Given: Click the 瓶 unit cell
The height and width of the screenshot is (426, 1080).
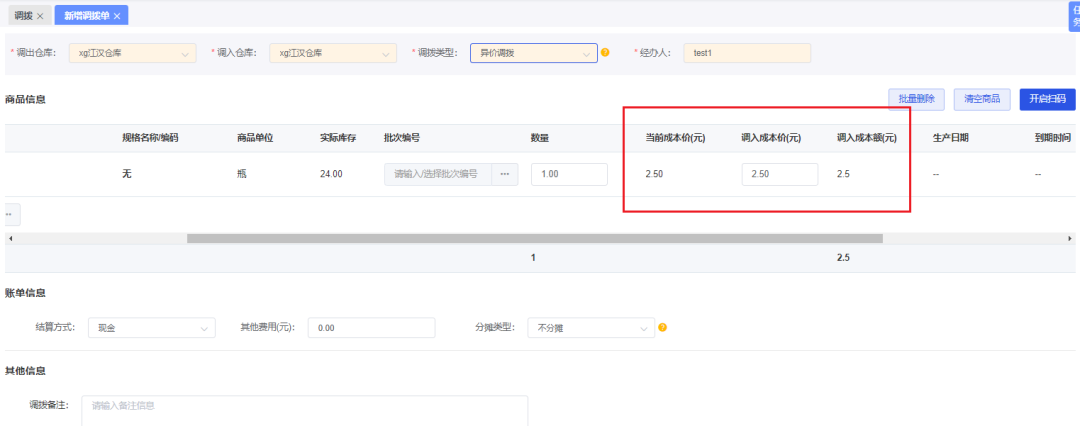Looking at the screenshot, I should (242, 174).
